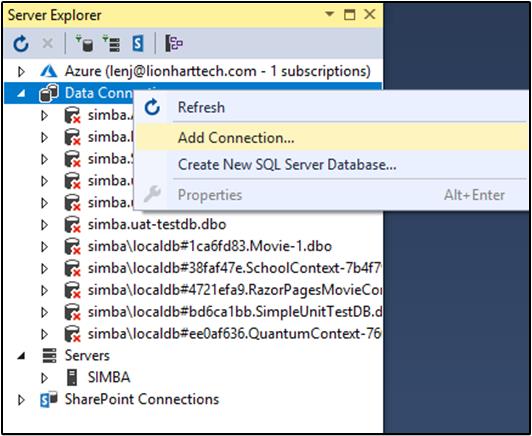Image resolution: width=532 pixels, height=436 pixels.
Task: Expand the localdb RazorPagesMovie connection
Action: 44,290
